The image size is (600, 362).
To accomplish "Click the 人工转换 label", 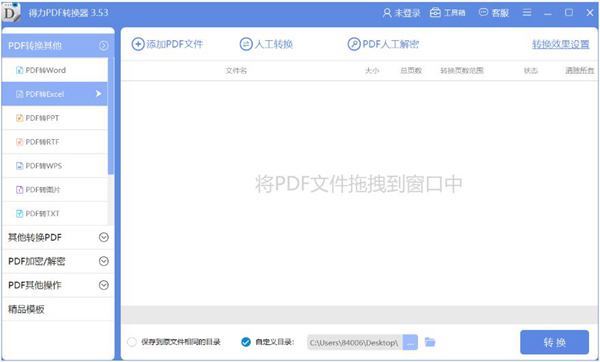I will [x=274, y=44].
